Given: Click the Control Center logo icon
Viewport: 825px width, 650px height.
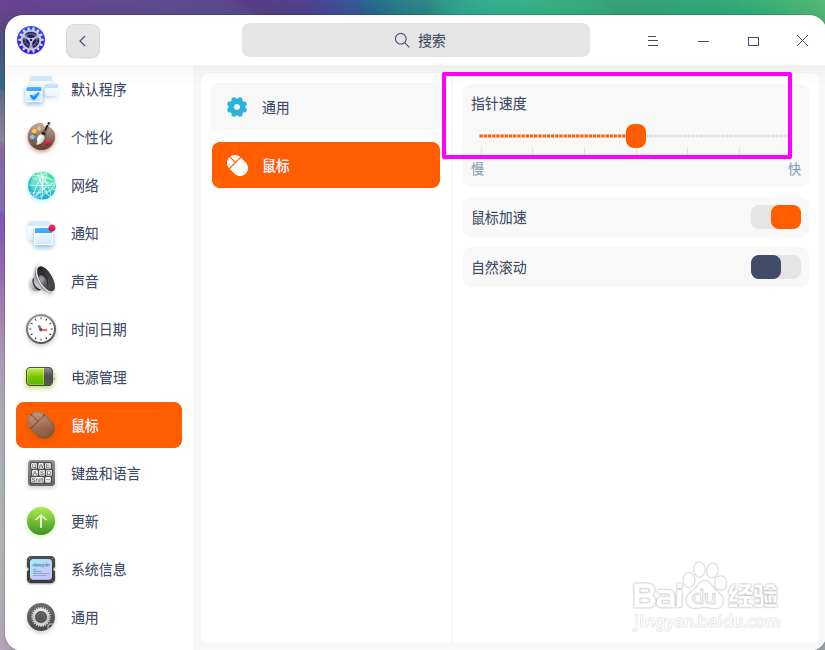Looking at the screenshot, I should [31, 40].
